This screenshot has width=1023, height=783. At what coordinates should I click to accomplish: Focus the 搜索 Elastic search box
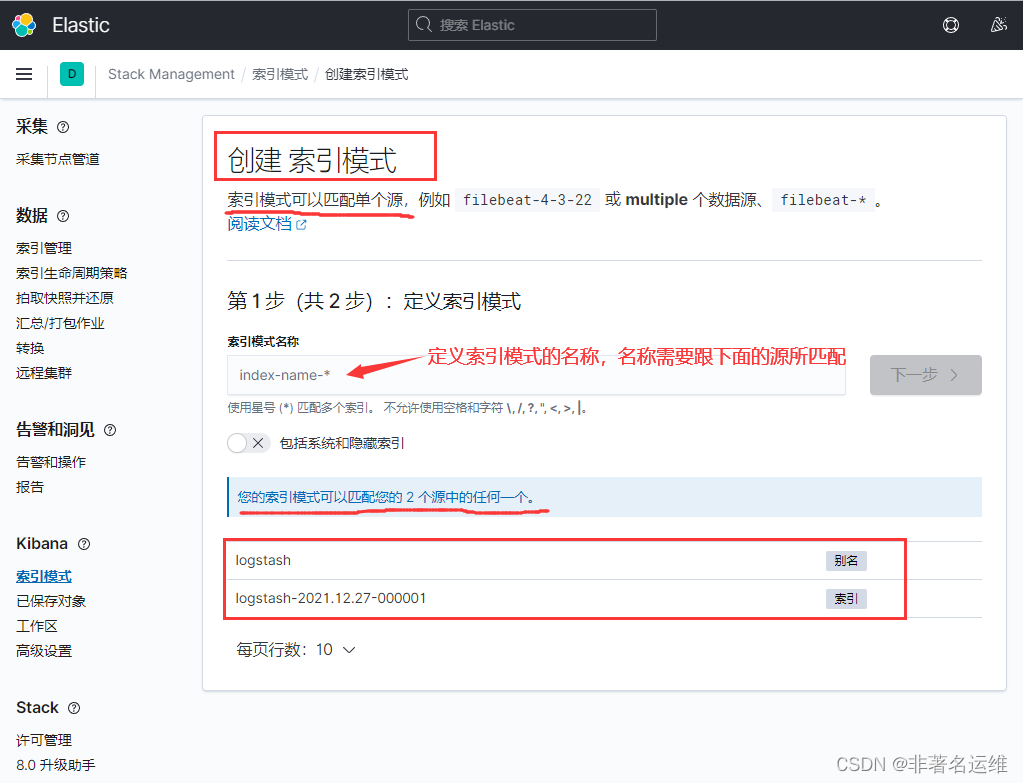point(532,25)
